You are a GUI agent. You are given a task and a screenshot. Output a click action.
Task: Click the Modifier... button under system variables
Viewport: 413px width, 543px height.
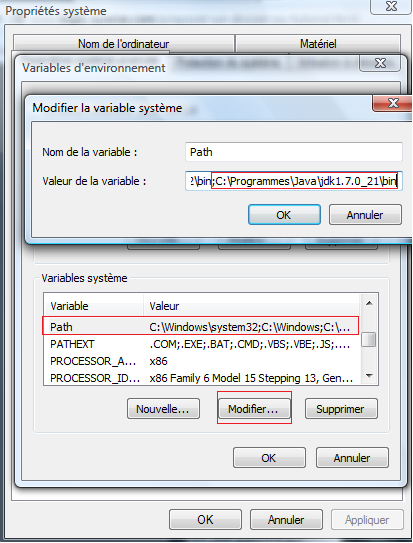point(254,409)
